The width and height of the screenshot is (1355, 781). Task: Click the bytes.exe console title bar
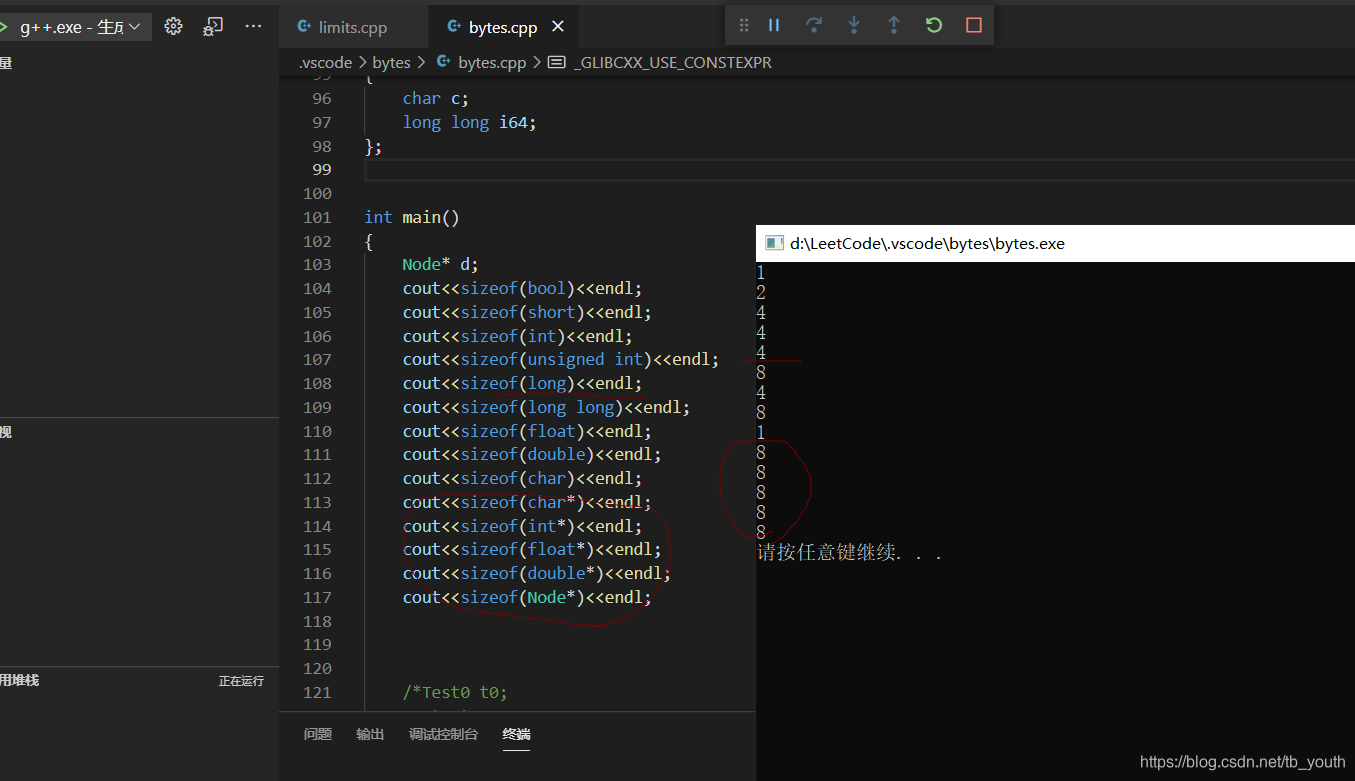point(1055,243)
